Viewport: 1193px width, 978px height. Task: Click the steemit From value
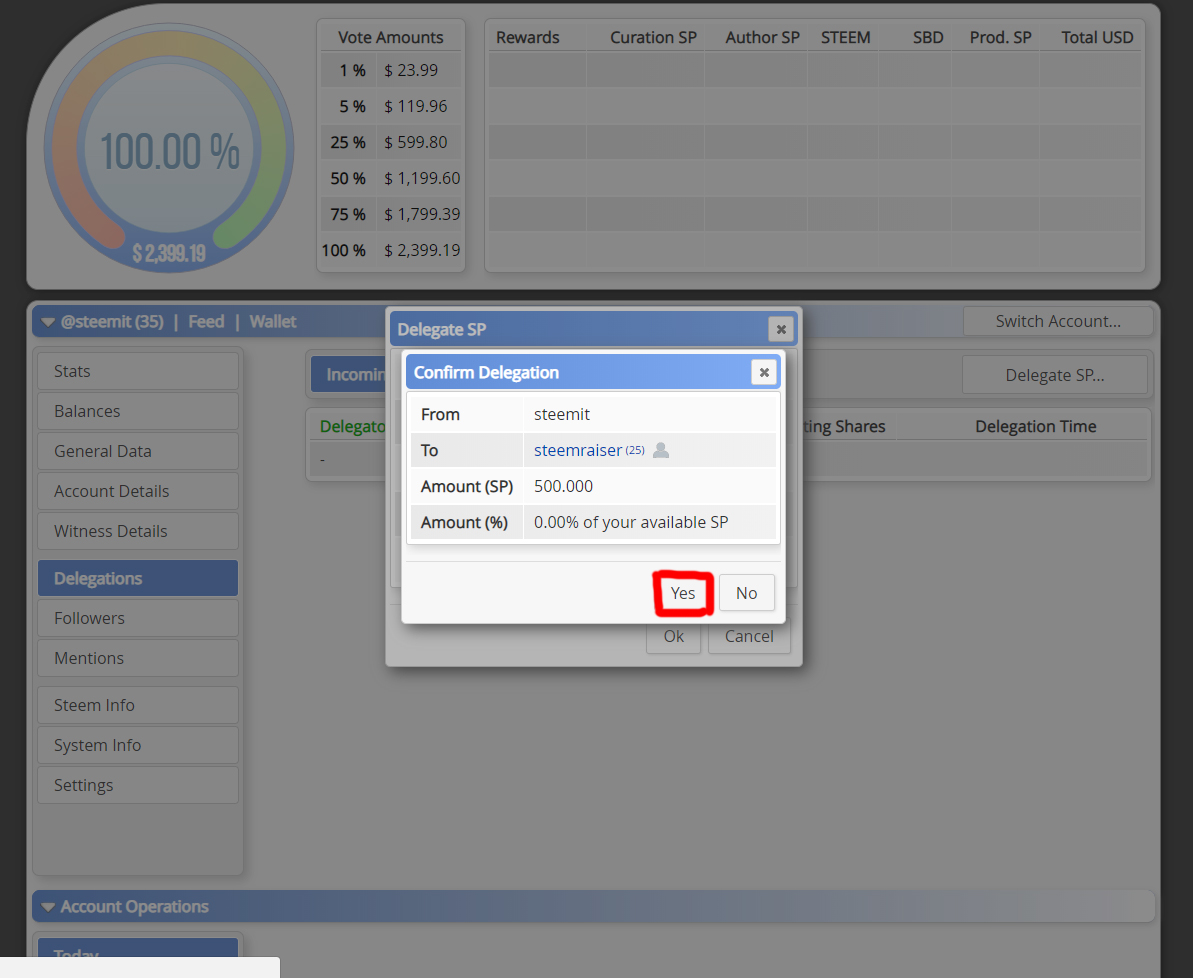[x=562, y=415]
